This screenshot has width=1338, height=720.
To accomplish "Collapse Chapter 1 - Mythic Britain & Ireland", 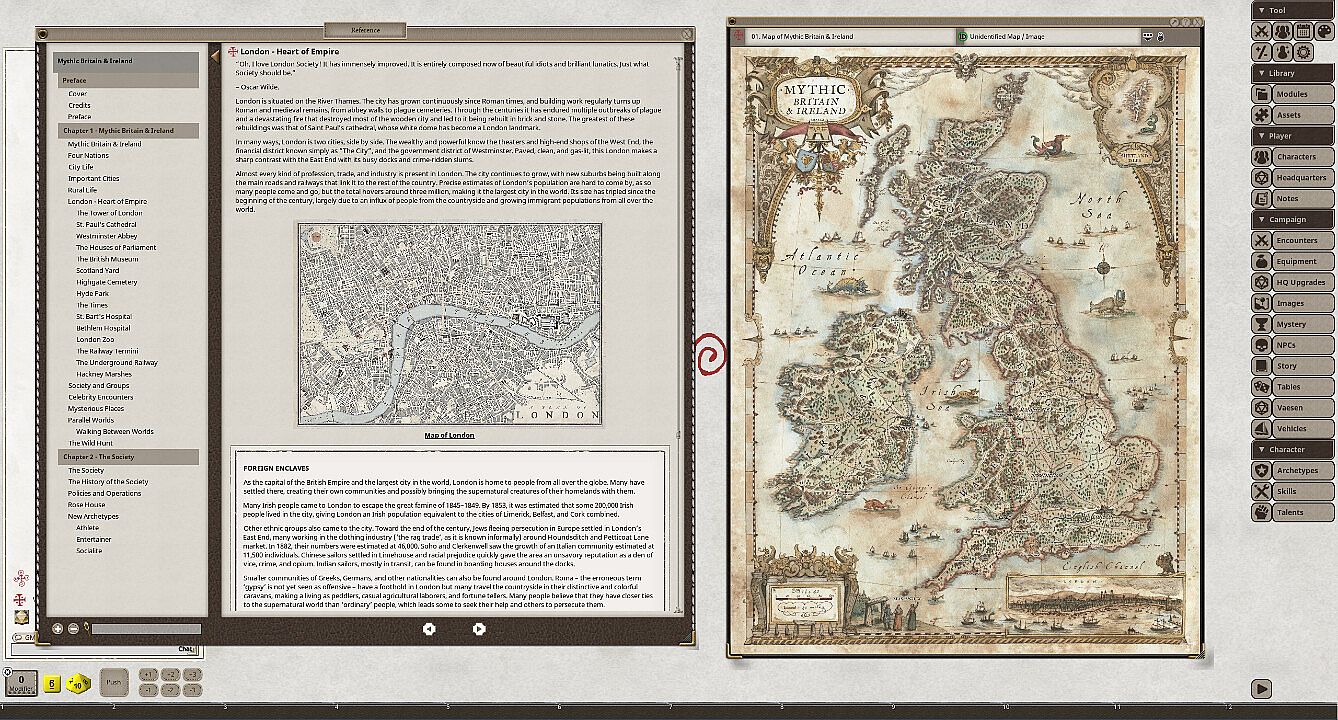I will tap(126, 131).
